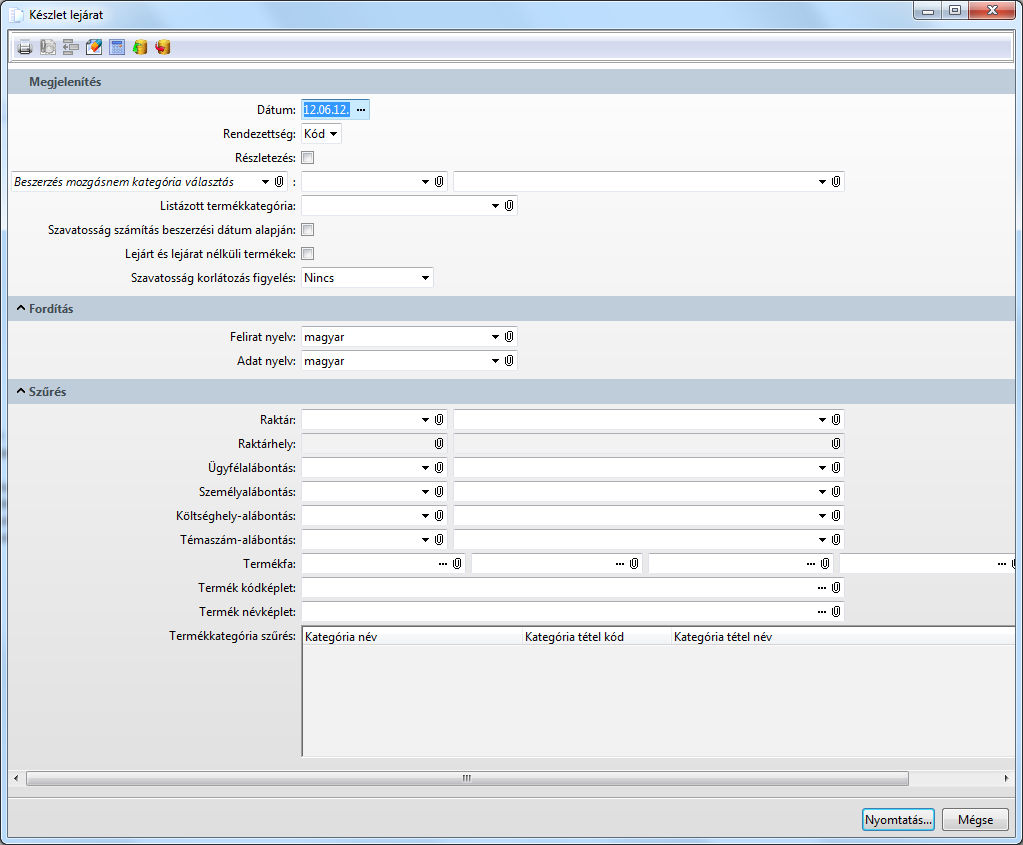Enable the Részletezés checkbox
Viewport: 1023px width, 845px height.
tap(308, 157)
